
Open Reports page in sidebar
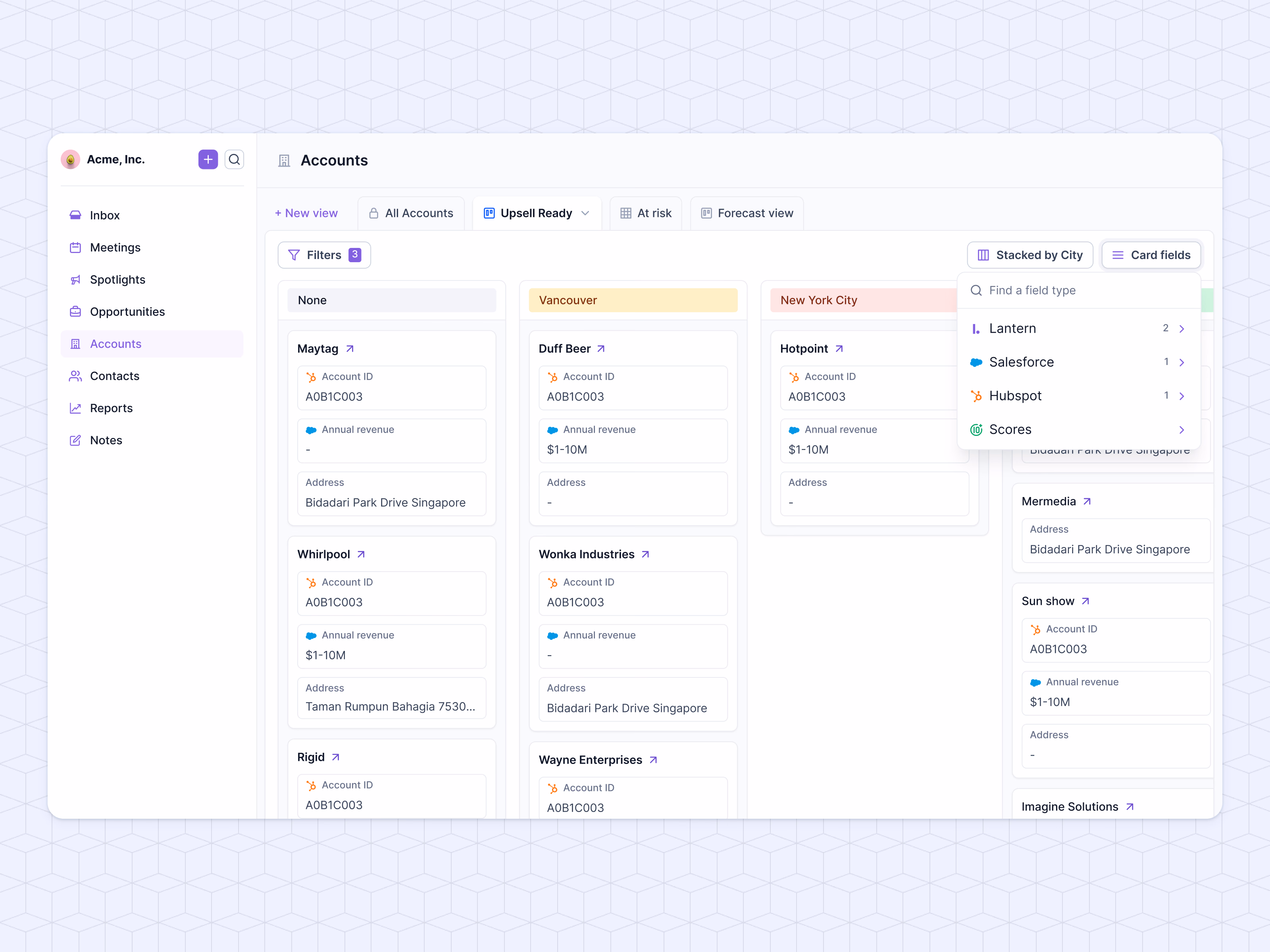coord(152,408)
